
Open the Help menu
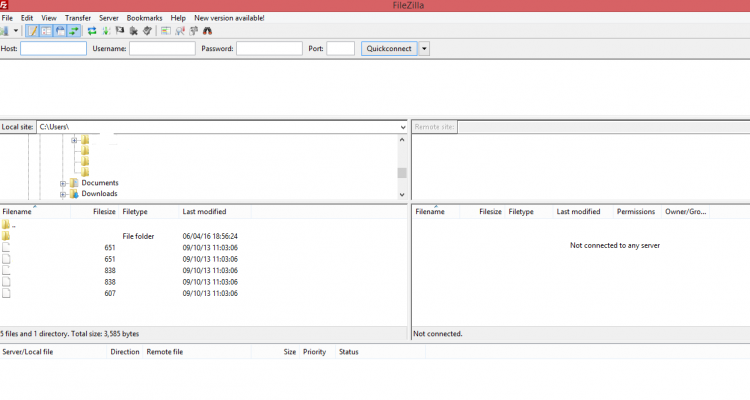pyautogui.click(x=178, y=18)
